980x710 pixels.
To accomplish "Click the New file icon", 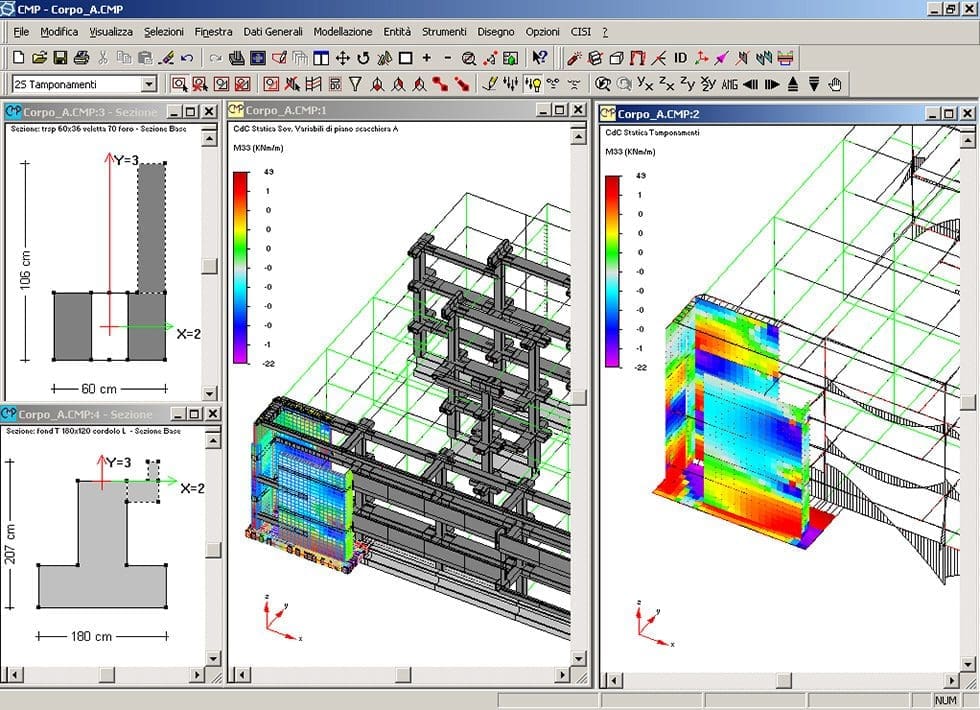I will click(20, 58).
